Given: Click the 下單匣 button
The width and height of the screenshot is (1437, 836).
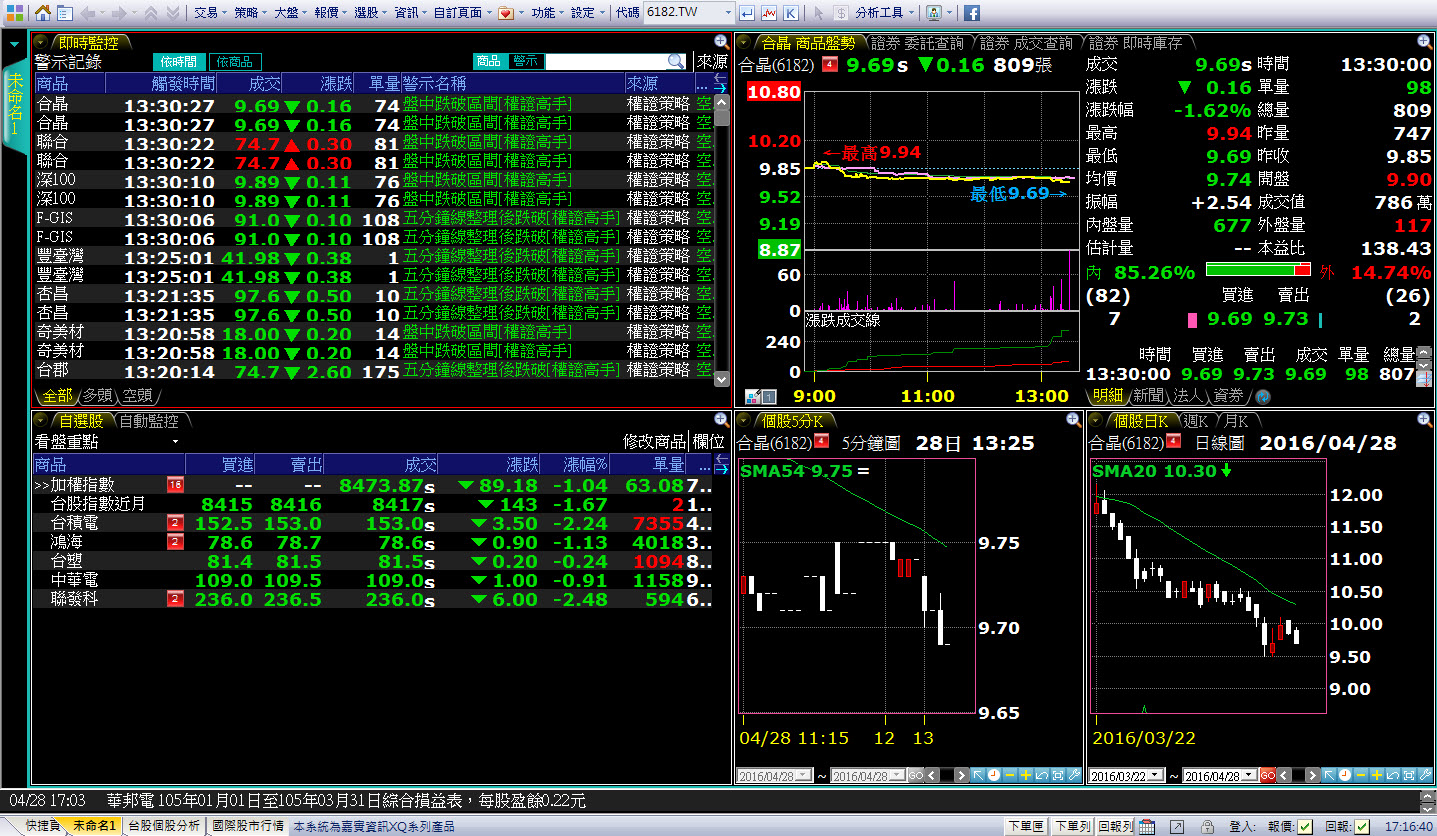Looking at the screenshot, I should [1025, 826].
